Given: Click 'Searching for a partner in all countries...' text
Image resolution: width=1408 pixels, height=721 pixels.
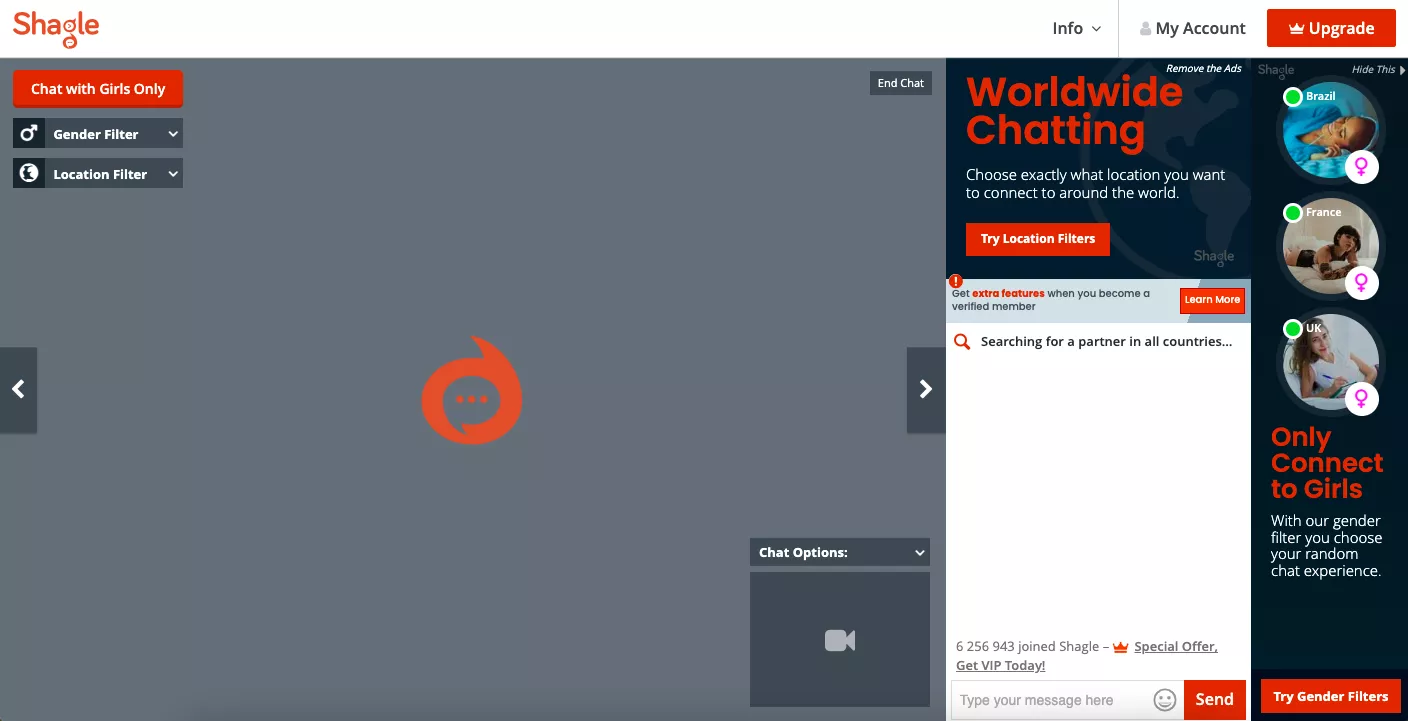Looking at the screenshot, I should [x=1106, y=342].
